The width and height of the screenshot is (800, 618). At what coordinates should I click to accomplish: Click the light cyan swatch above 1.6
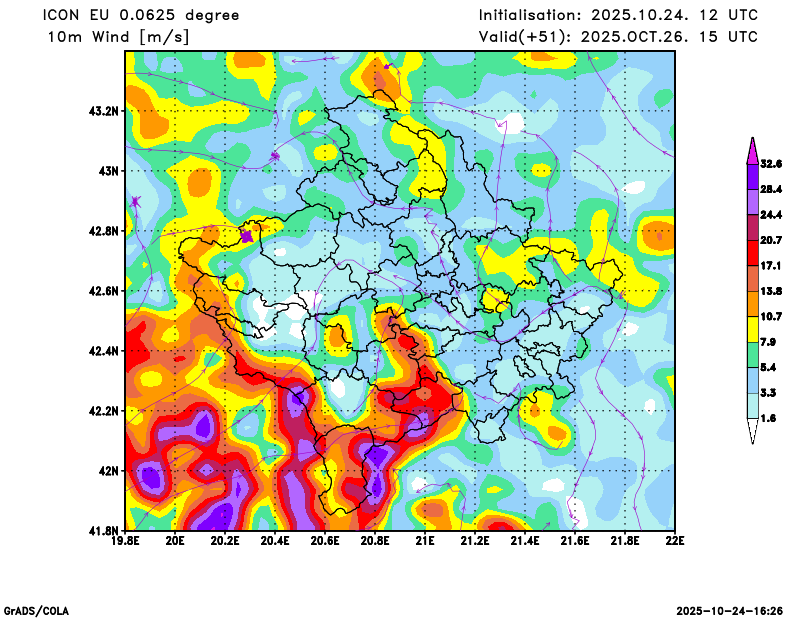(752, 405)
